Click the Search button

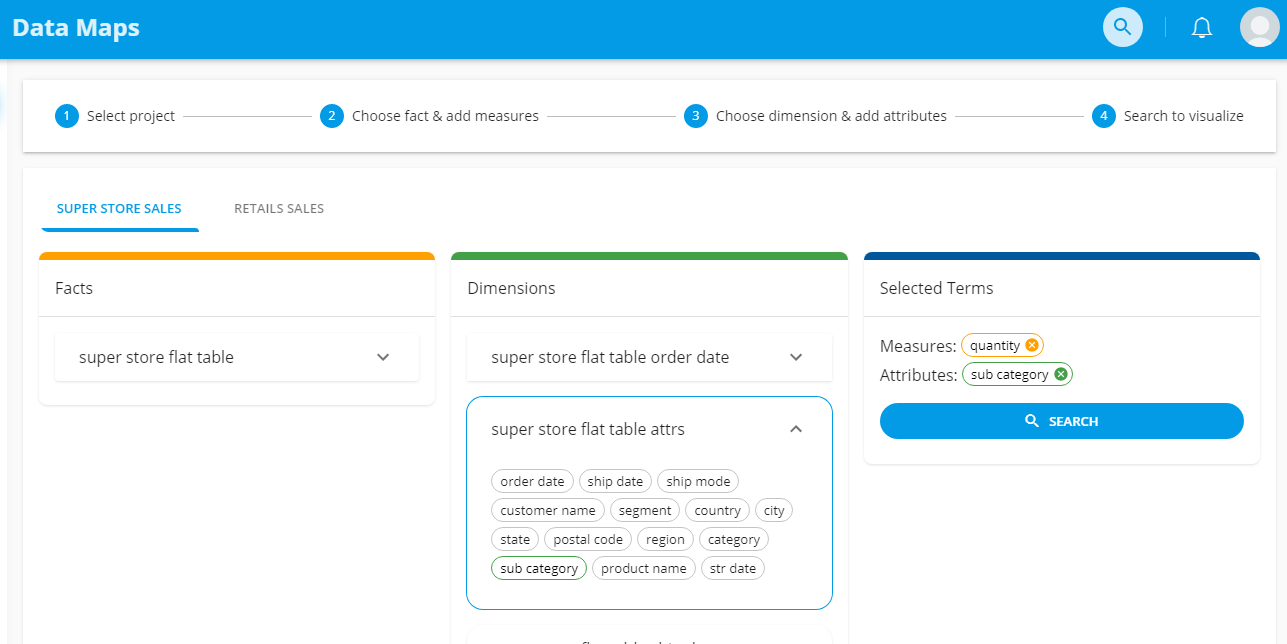tap(1062, 421)
